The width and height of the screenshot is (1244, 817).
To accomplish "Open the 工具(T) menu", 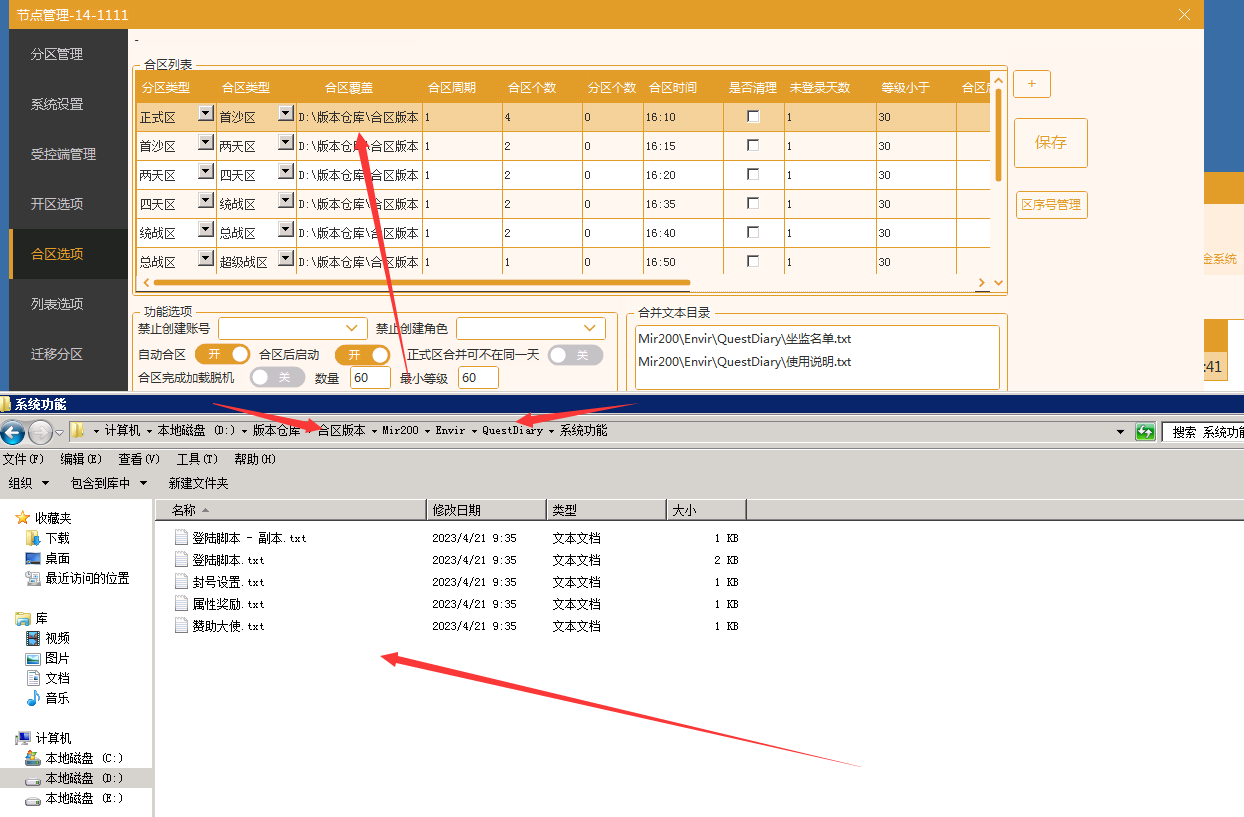I will [x=196, y=459].
